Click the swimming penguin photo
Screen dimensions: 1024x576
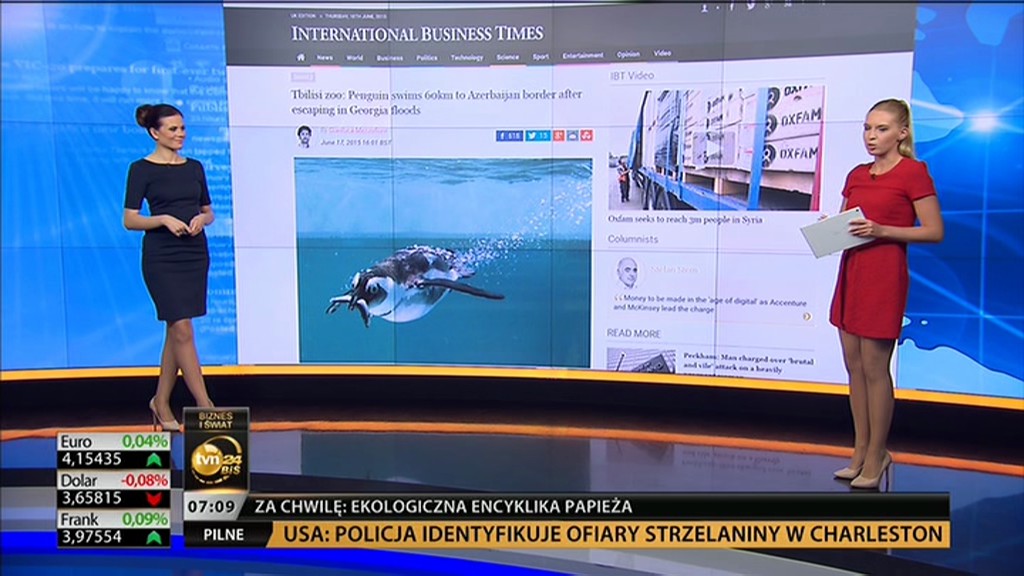pos(443,260)
